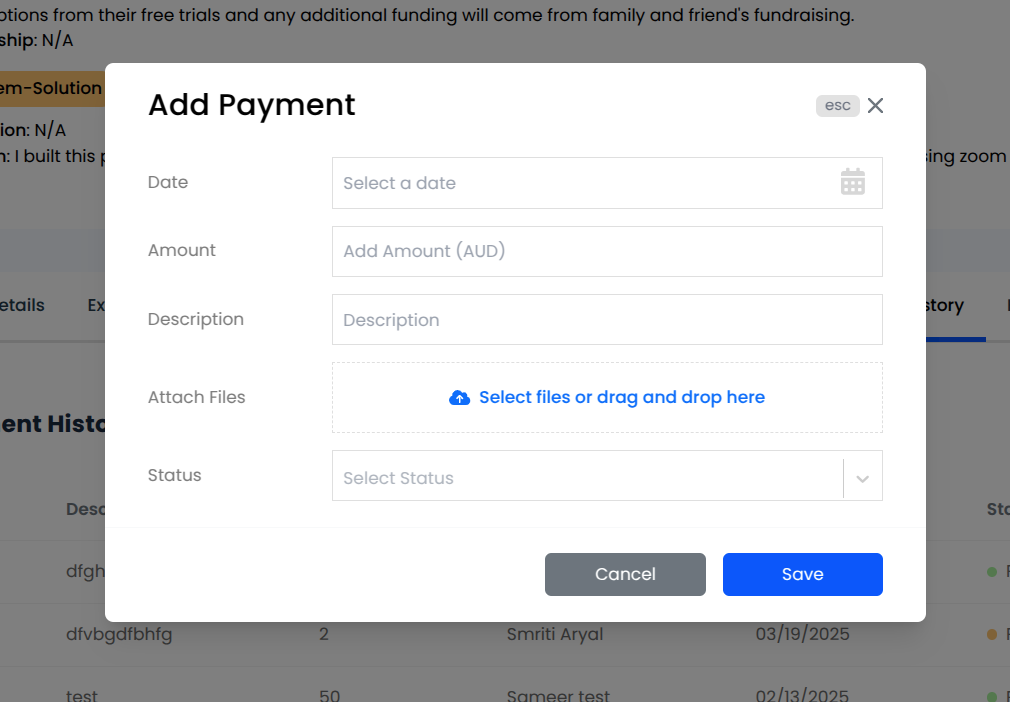Click inside the Description text field

pos(600,319)
